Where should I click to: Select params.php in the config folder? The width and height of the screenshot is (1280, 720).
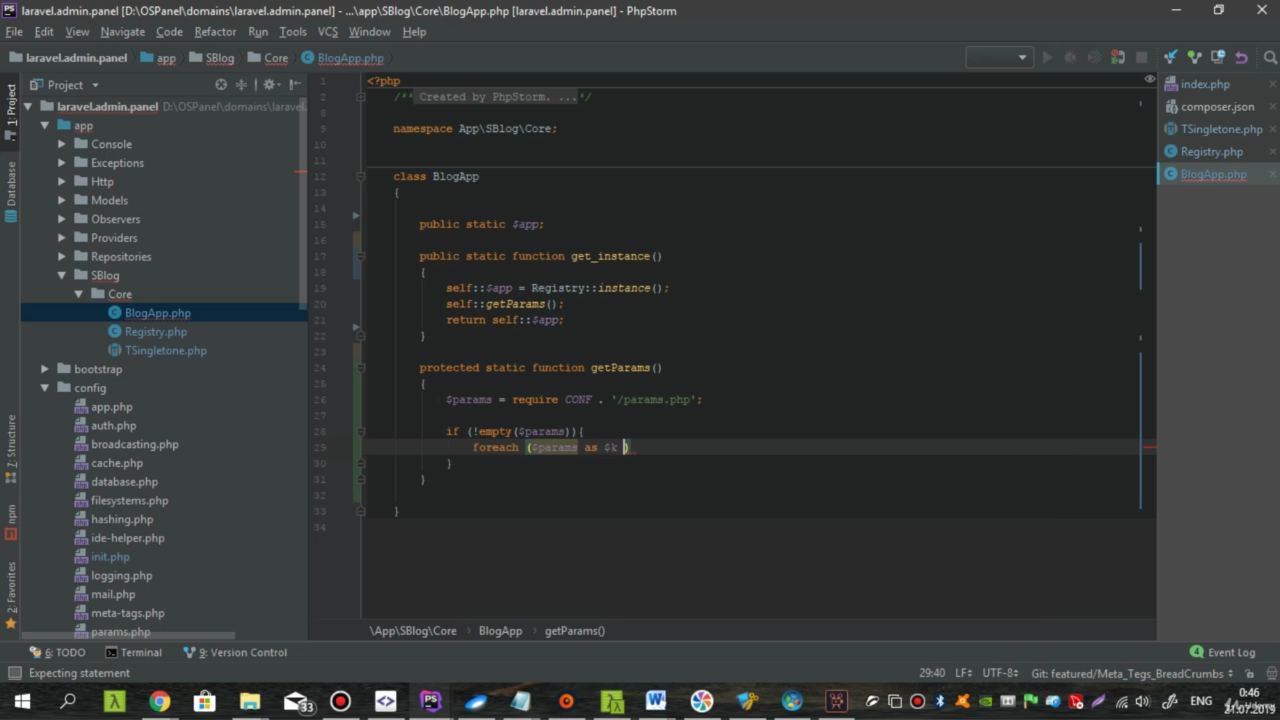click(120, 632)
